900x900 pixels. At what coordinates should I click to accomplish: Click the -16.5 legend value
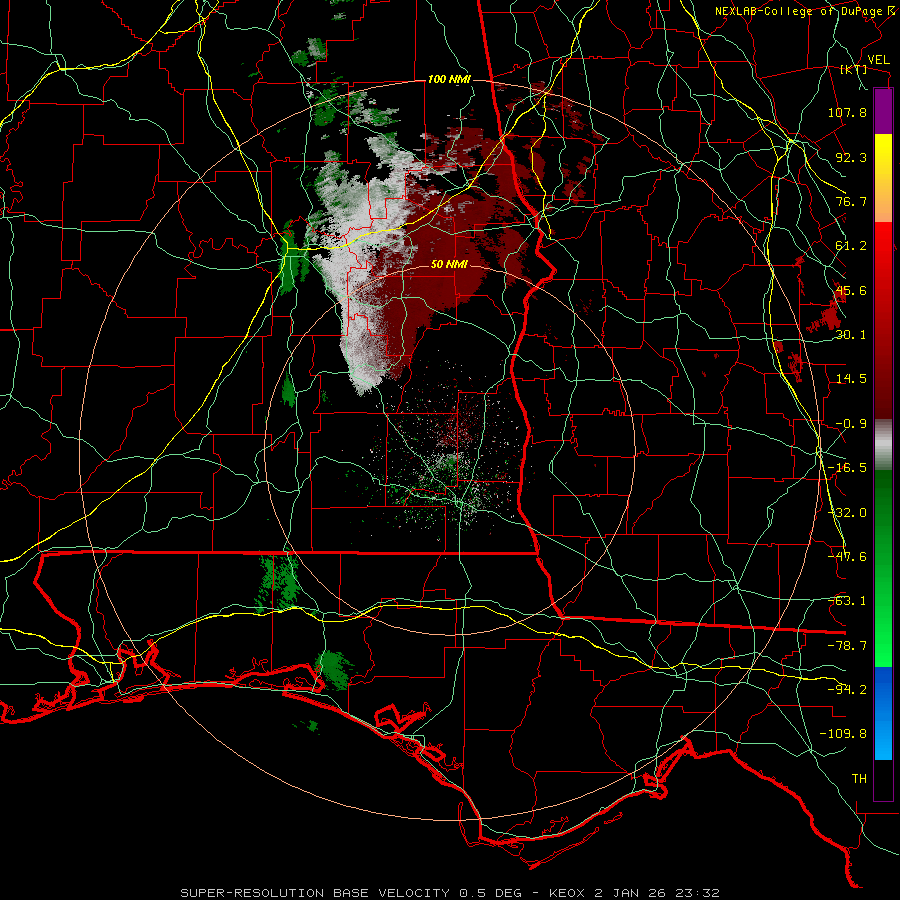(847, 467)
